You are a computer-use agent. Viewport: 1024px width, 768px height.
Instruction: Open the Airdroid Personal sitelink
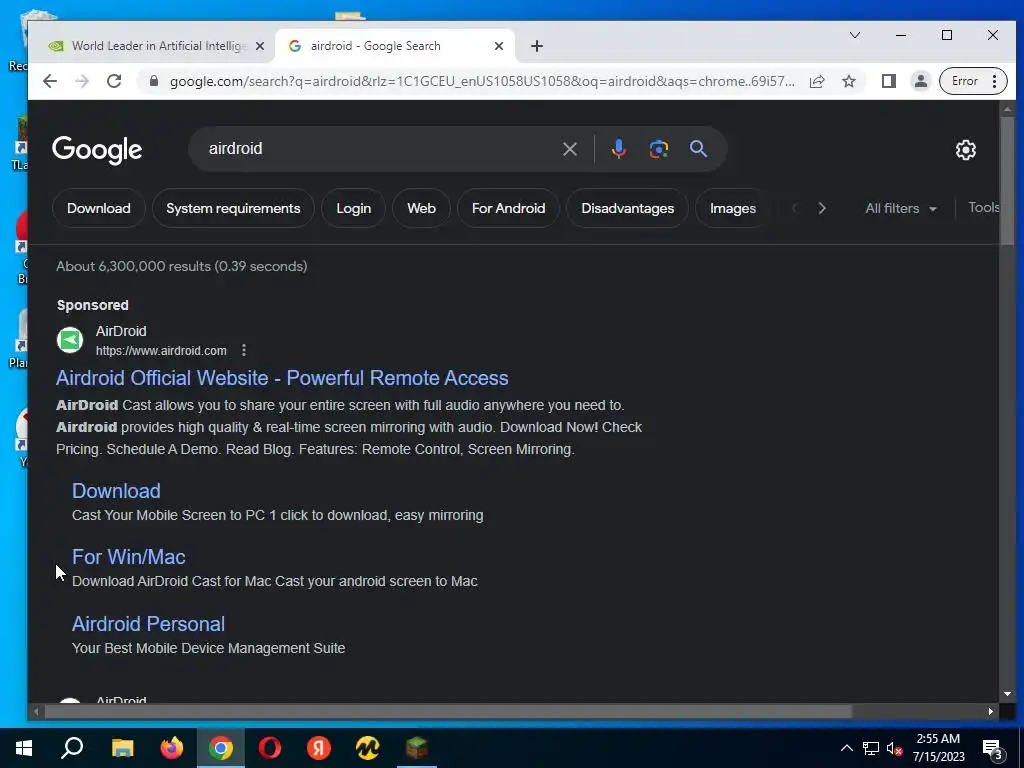click(x=148, y=624)
